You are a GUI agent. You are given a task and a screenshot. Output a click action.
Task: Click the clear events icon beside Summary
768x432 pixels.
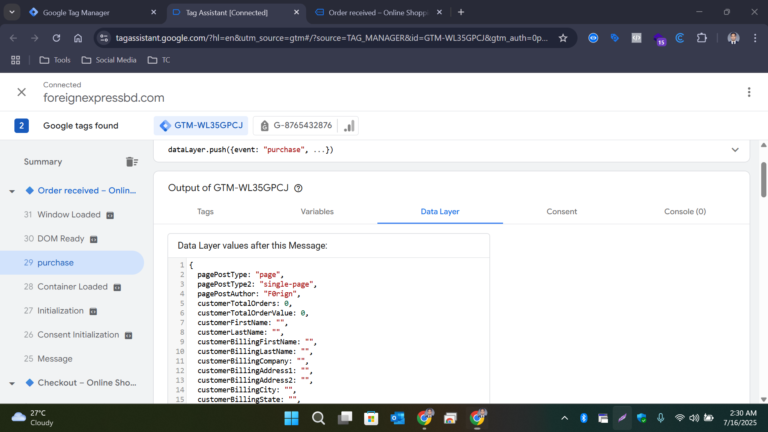pos(132,162)
